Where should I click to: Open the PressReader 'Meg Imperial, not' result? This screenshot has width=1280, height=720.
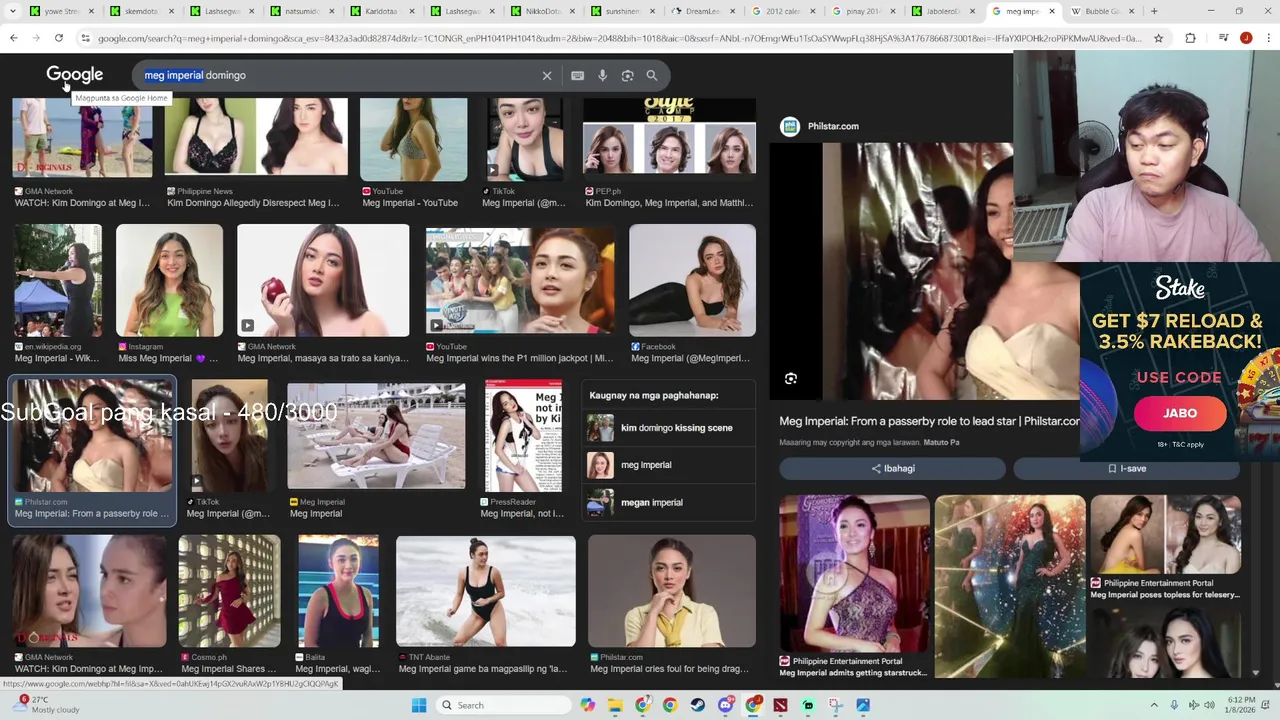pyautogui.click(x=523, y=436)
